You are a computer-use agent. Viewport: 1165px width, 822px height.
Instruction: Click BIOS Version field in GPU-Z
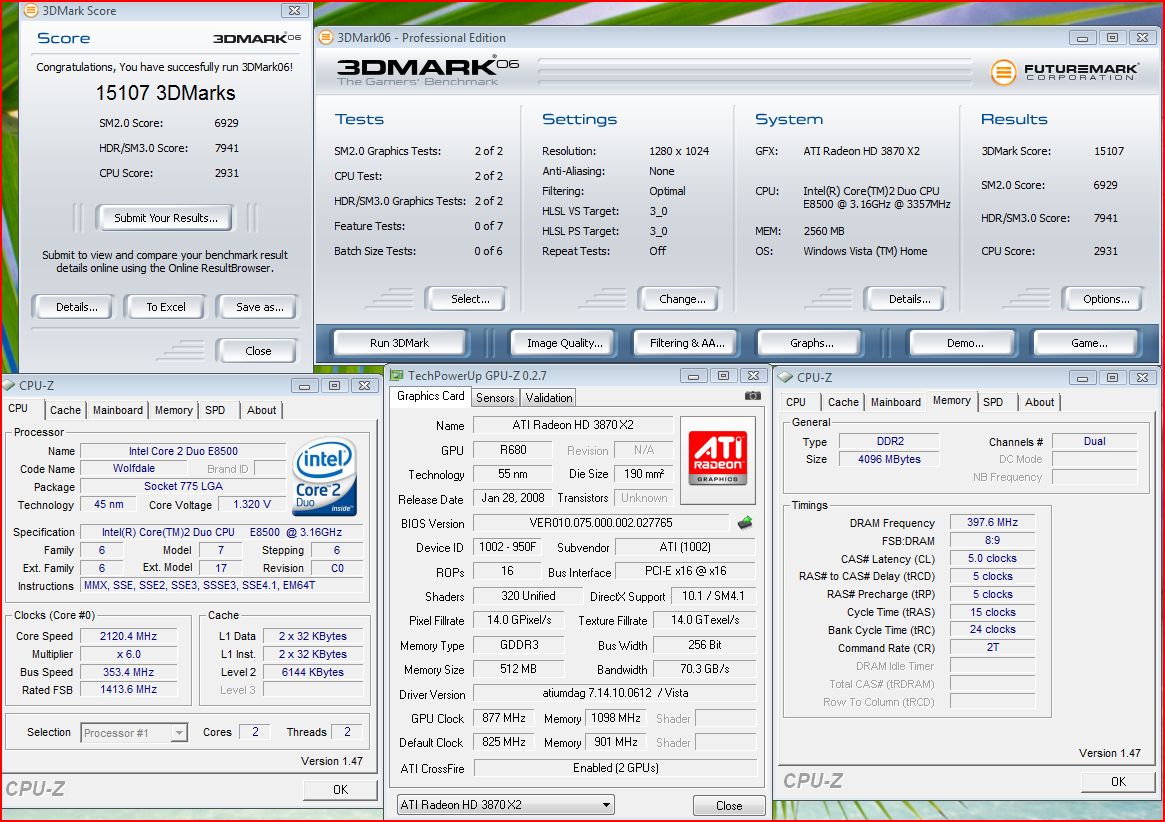point(600,523)
